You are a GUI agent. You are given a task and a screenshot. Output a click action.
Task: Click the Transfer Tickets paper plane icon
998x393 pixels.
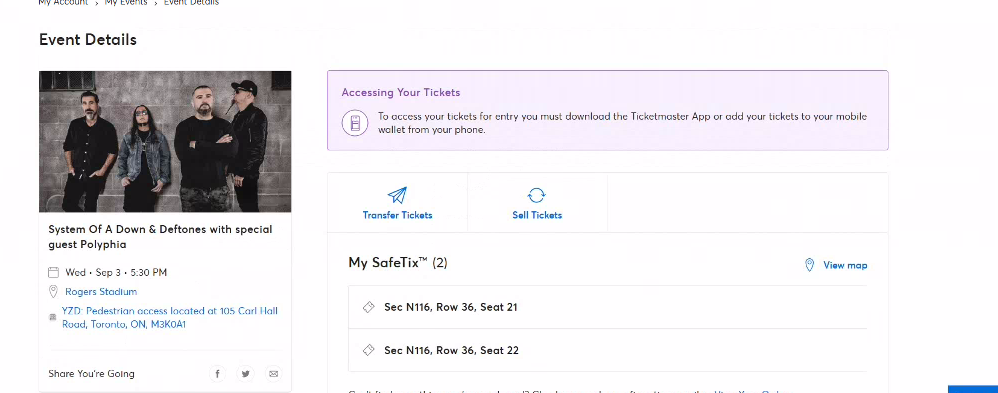(397, 195)
